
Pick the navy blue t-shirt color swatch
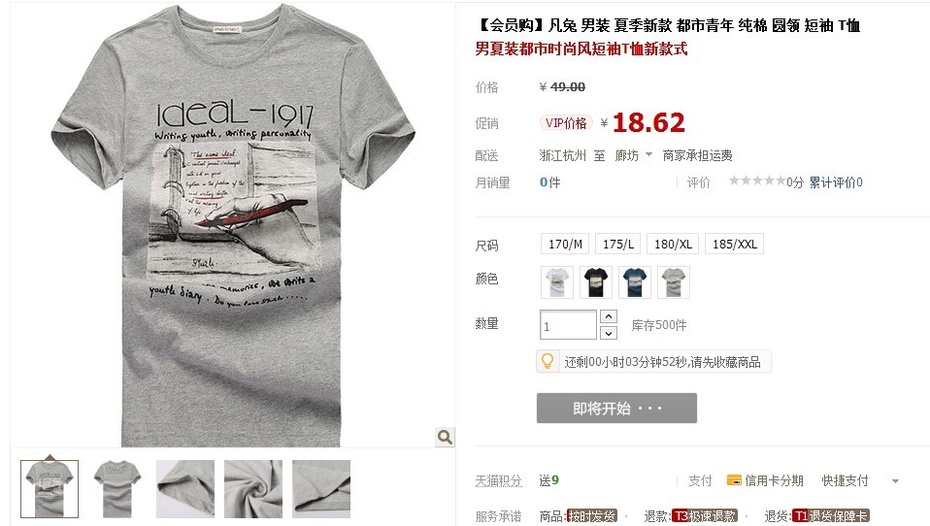(x=635, y=282)
